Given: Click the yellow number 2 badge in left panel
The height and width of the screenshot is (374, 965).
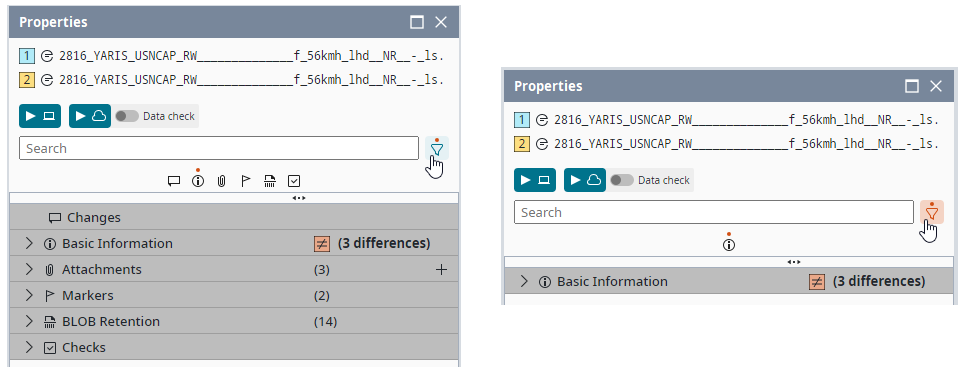Looking at the screenshot, I should coord(27,80).
